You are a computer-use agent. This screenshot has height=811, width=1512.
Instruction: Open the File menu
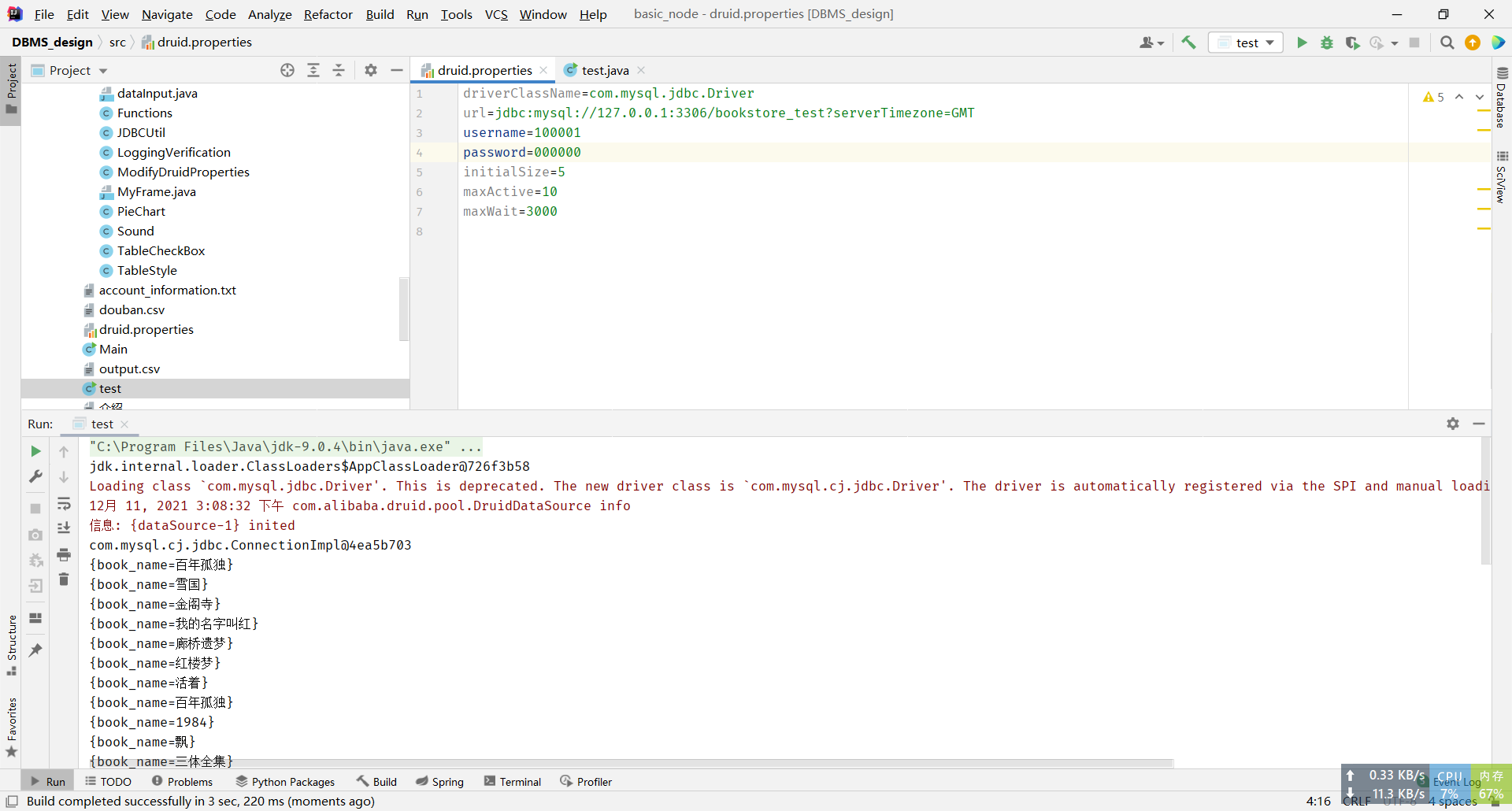pos(44,14)
